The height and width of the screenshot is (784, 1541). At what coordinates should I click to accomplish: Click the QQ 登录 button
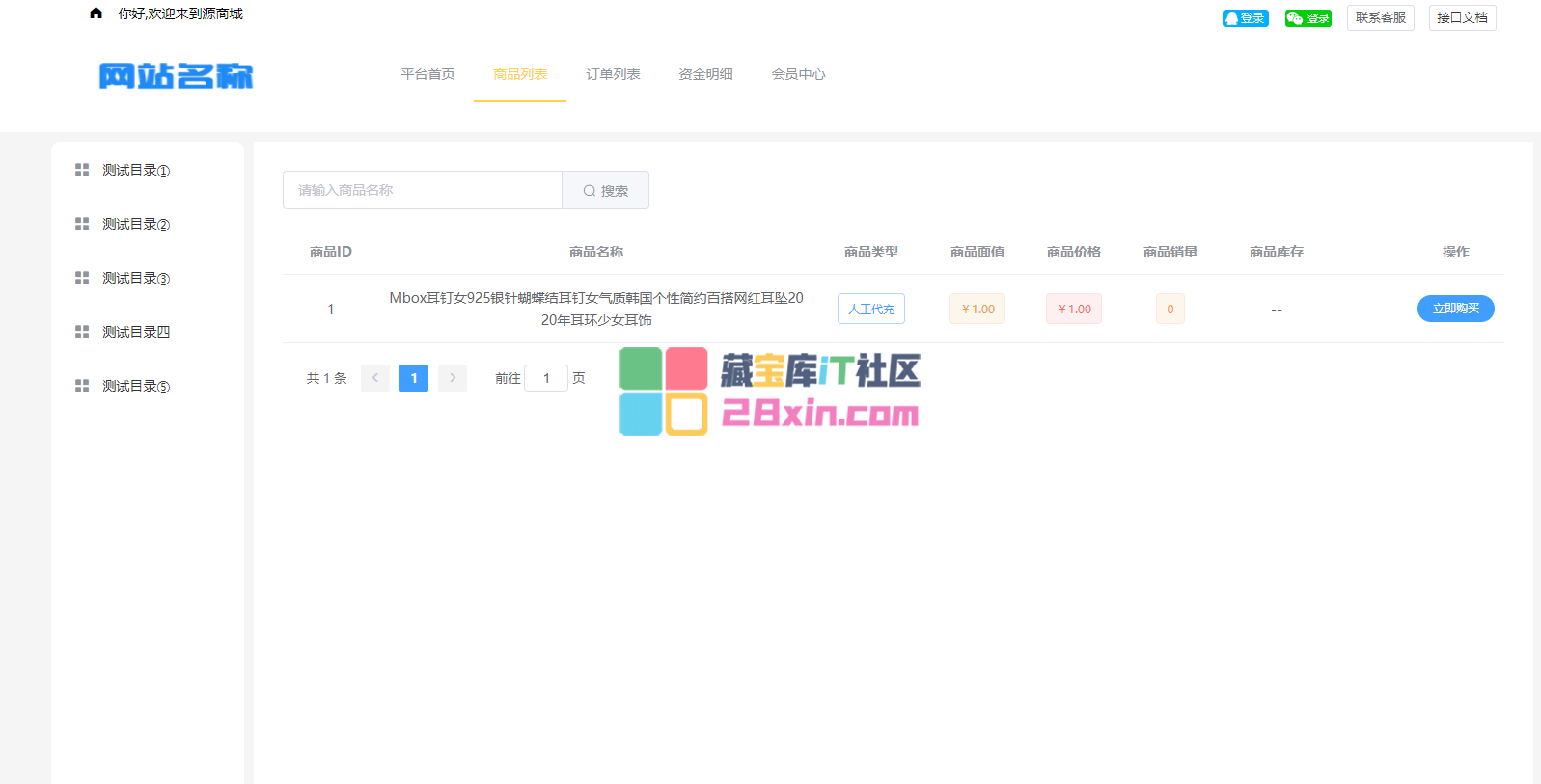(1245, 18)
